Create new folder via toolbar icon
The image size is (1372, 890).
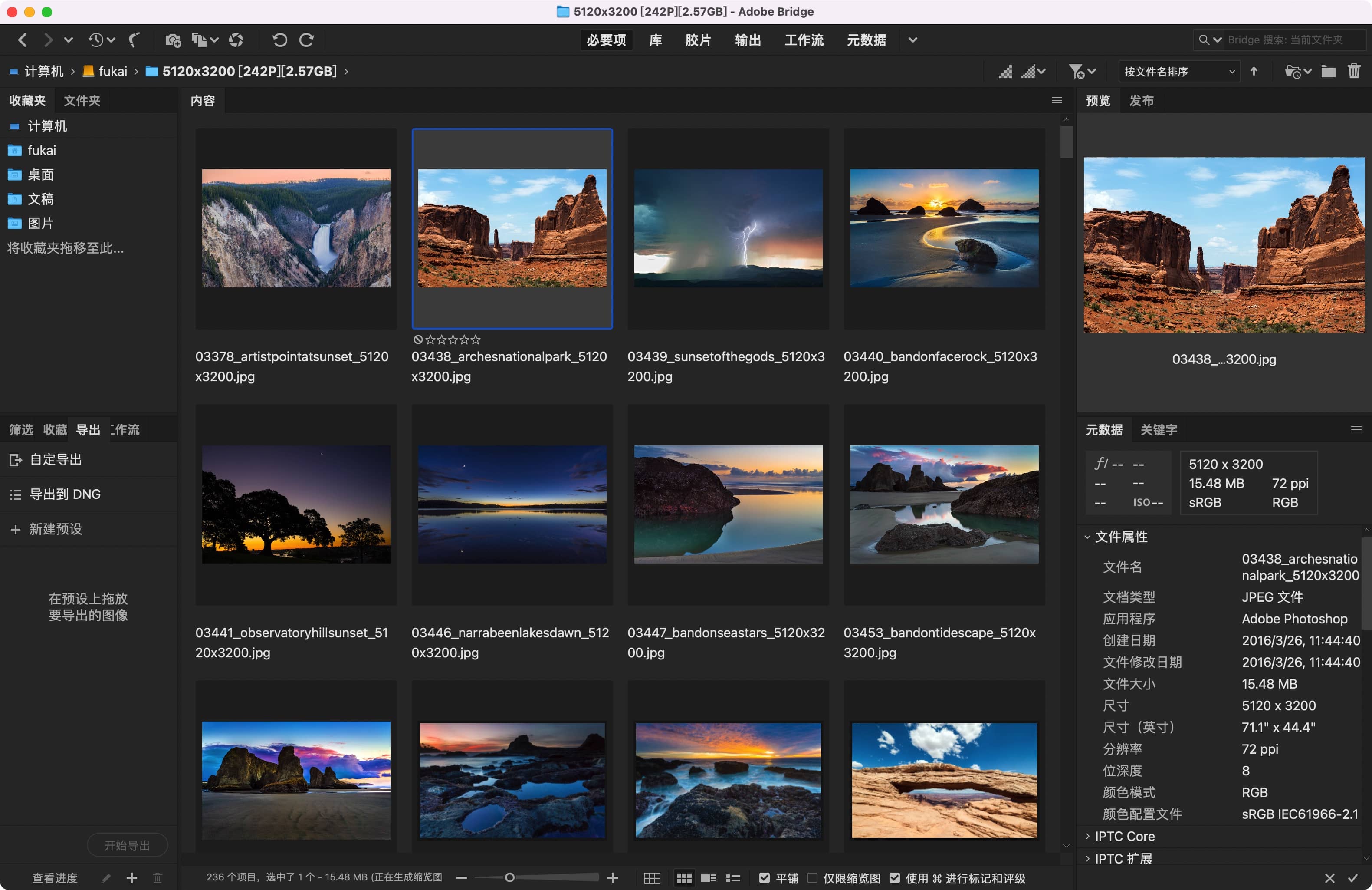tap(1328, 72)
